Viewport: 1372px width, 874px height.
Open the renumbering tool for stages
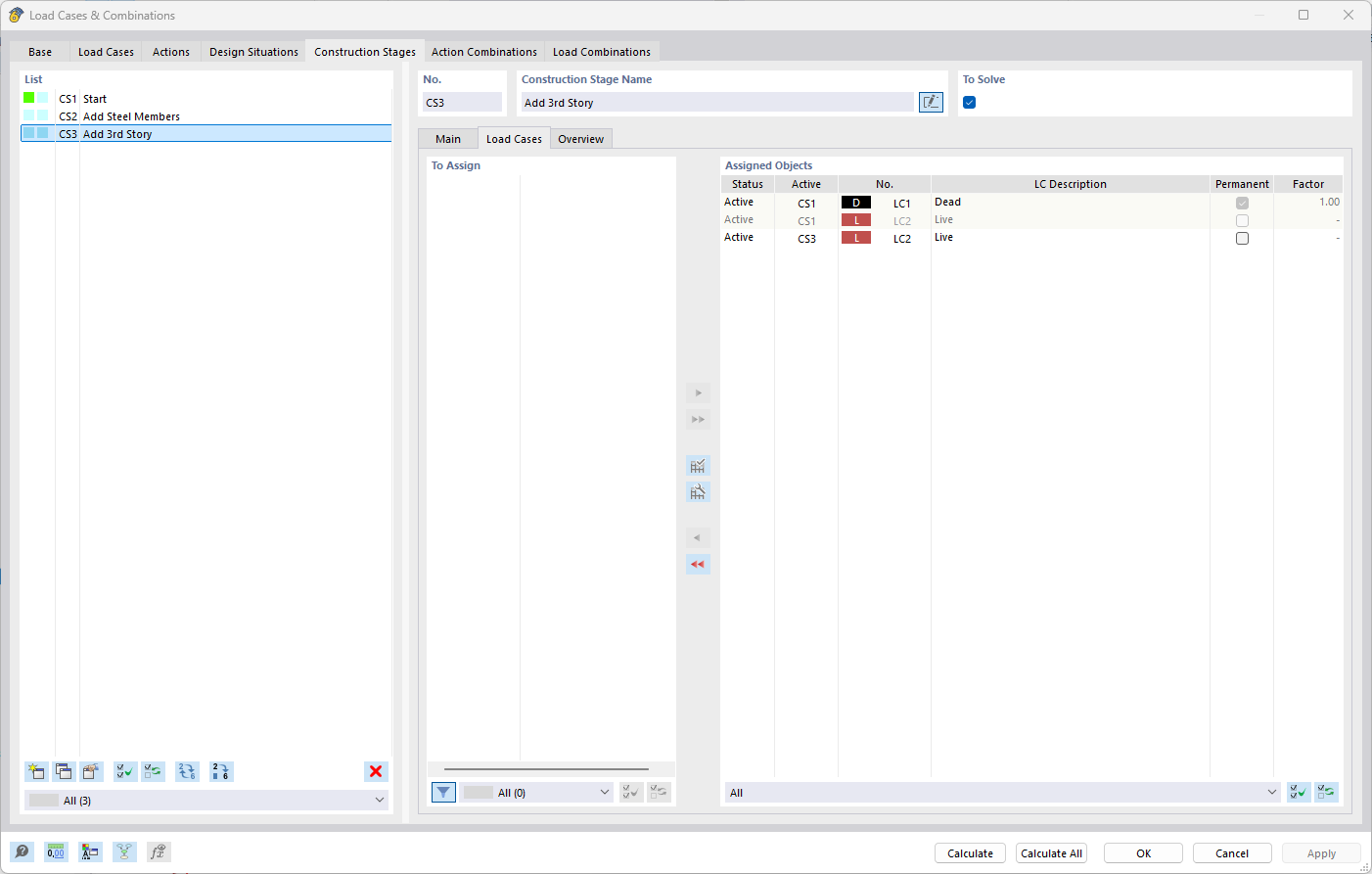(221, 771)
